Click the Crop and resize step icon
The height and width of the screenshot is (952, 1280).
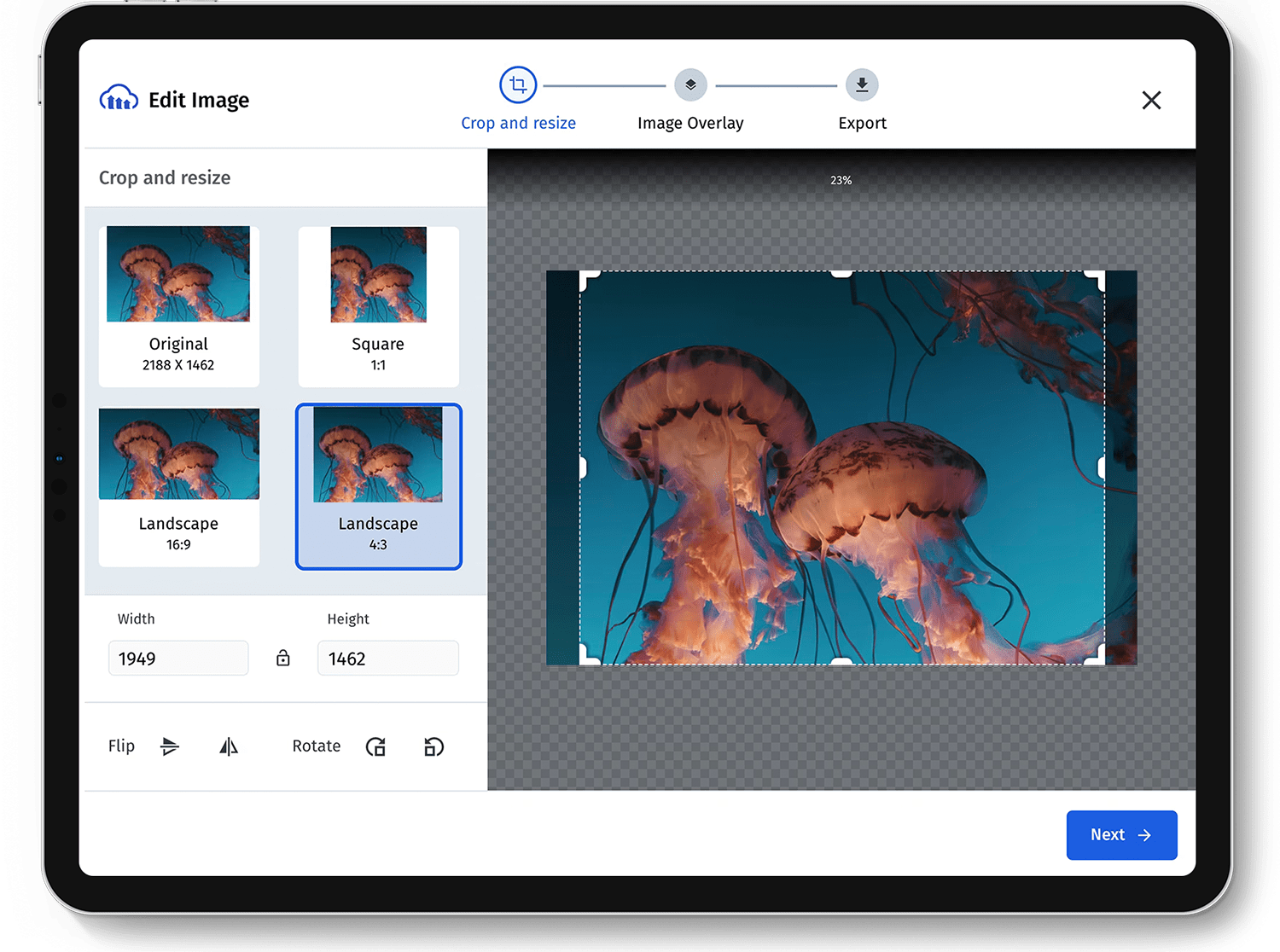(518, 85)
